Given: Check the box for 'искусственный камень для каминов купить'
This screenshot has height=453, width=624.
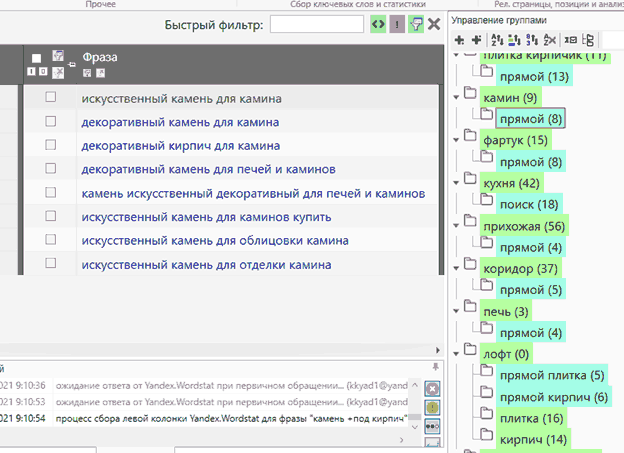Looking at the screenshot, I should point(51,216).
